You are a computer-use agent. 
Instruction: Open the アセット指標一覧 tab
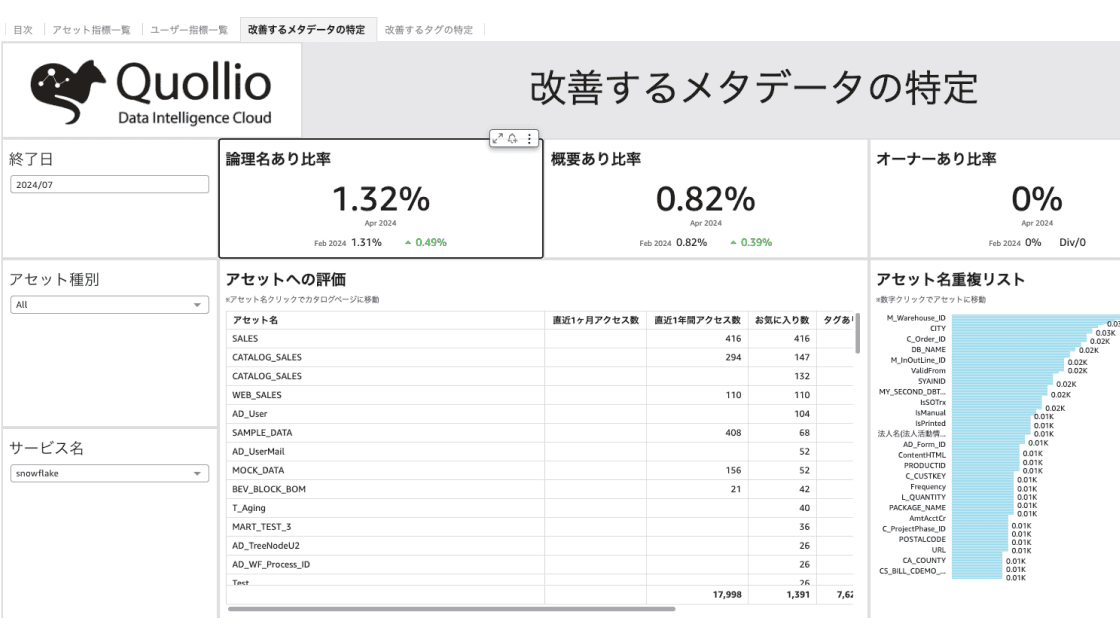tap(91, 30)
